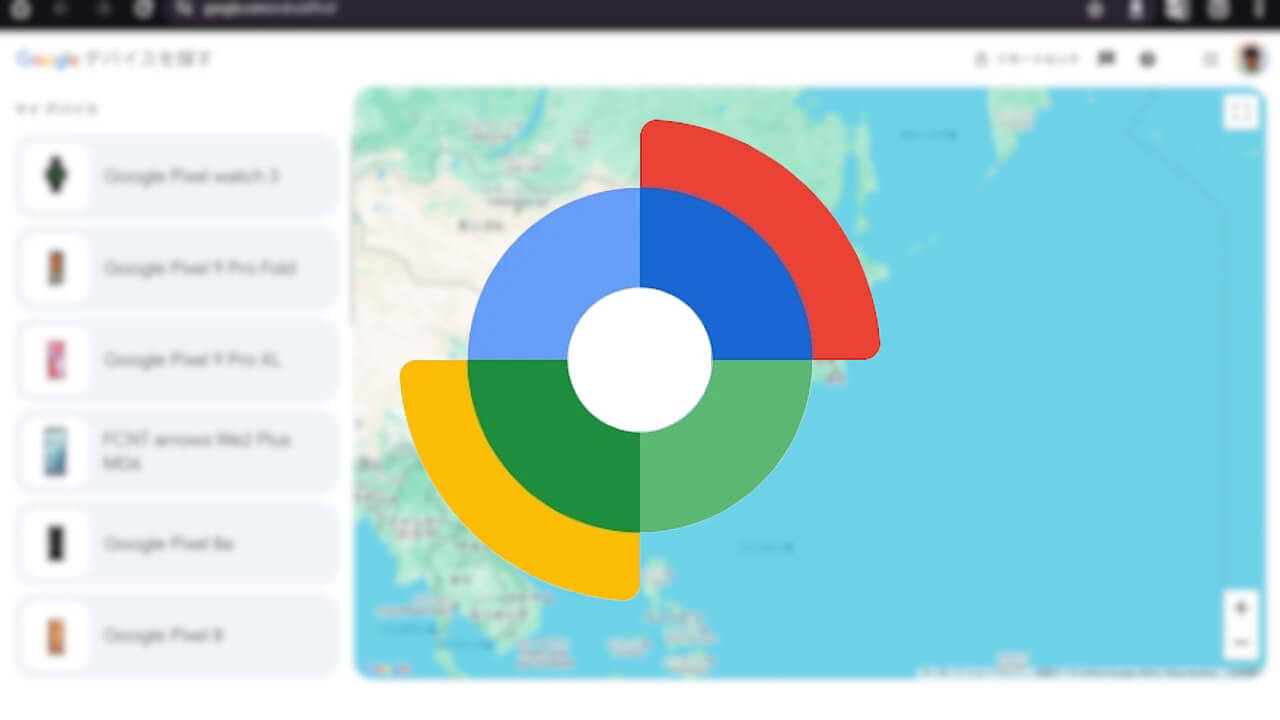This screenshot has width=1280, height=720.
Task: Open the send feedback icon
Action: coord(1106,59)
